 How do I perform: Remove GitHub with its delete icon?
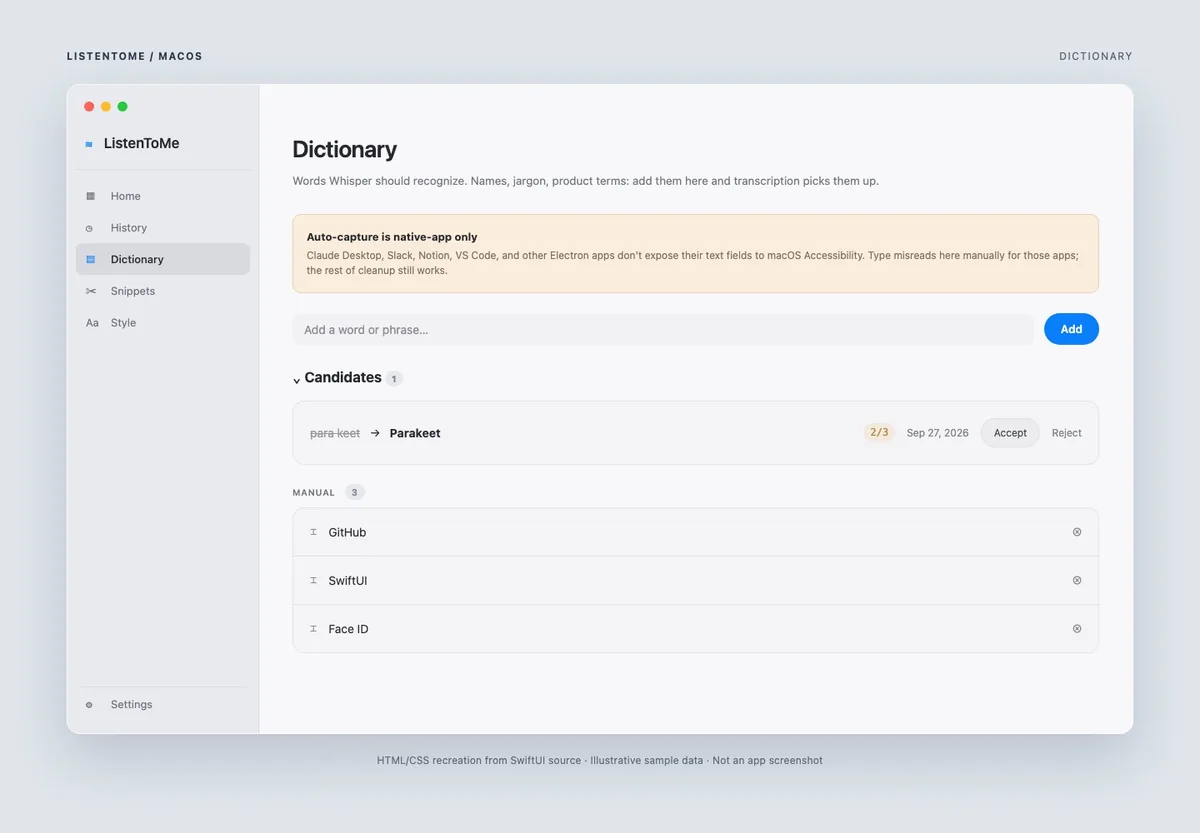pyautogui.click(x=1077, y=532)
